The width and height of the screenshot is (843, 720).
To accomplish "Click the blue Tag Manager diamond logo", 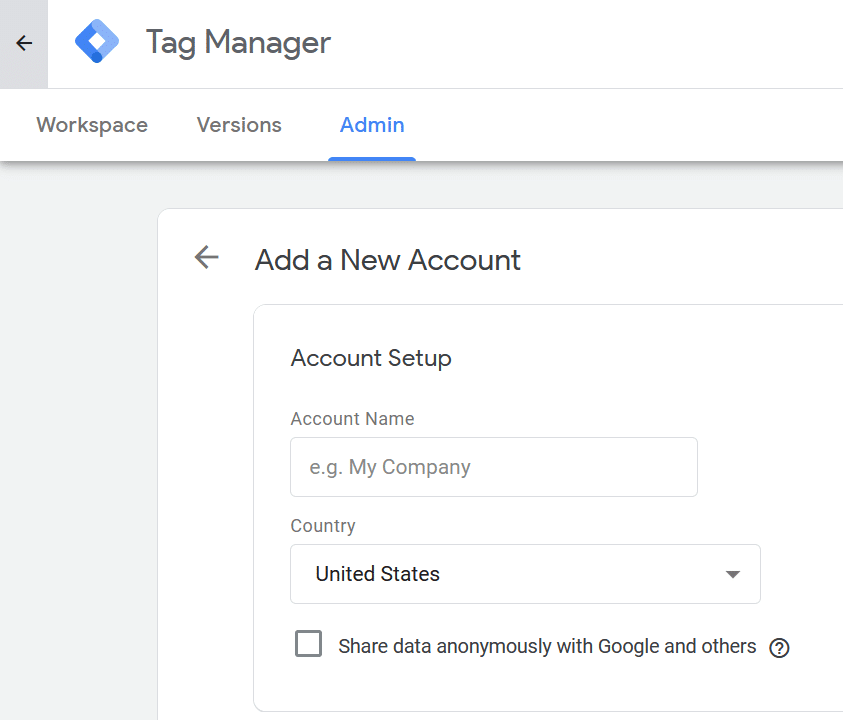I will (97, 41).
